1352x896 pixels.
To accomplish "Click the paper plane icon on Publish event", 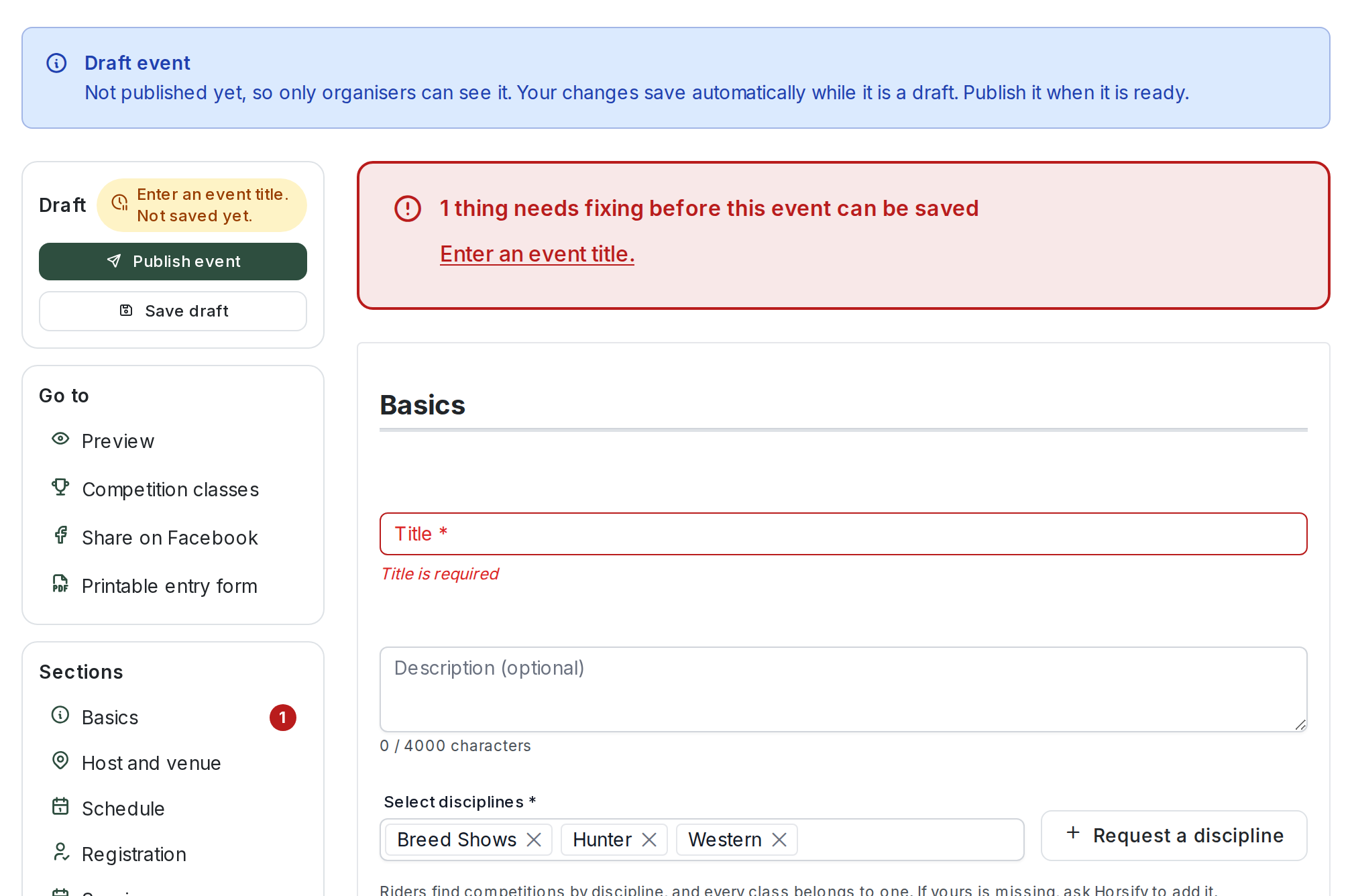I will coord(114,261).
